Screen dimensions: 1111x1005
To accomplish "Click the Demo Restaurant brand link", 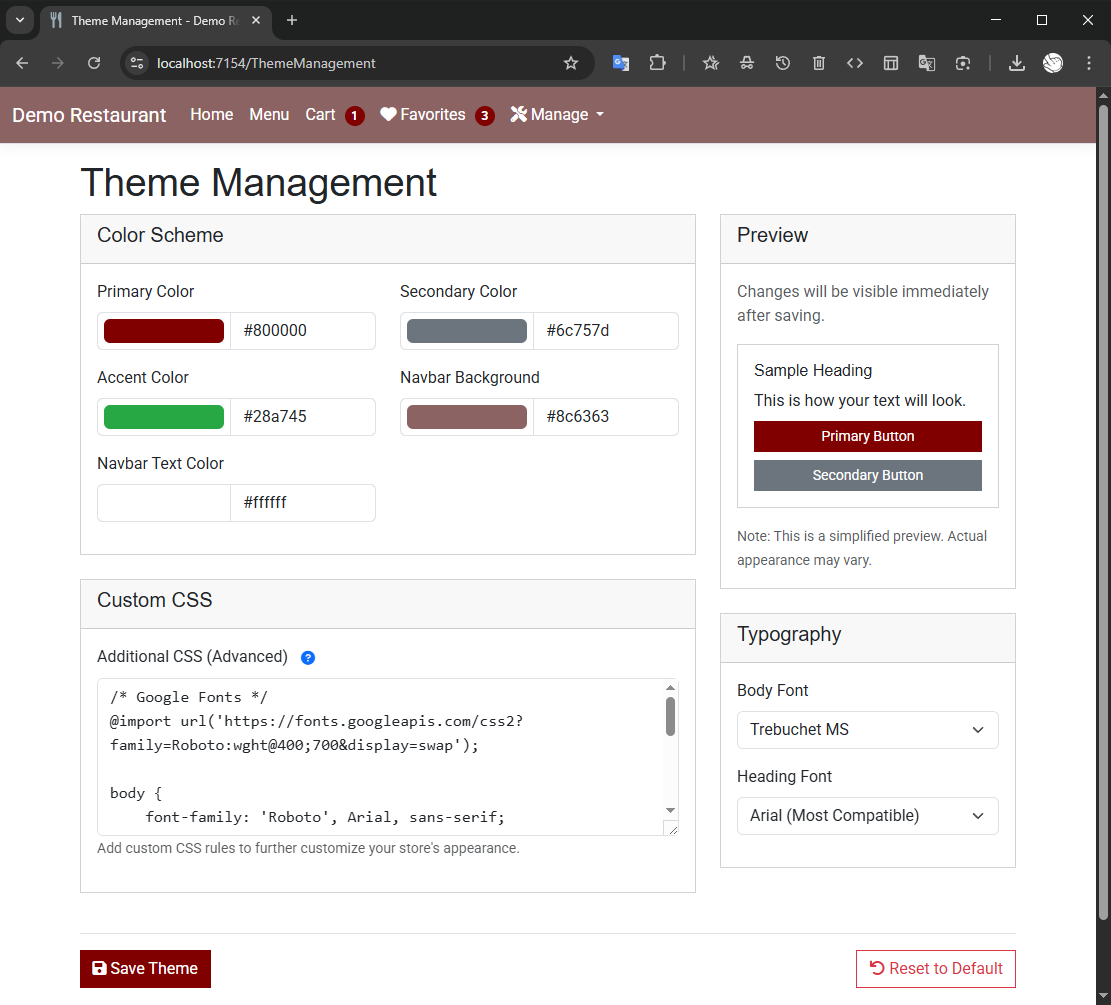I will click(x=89, y=115).
